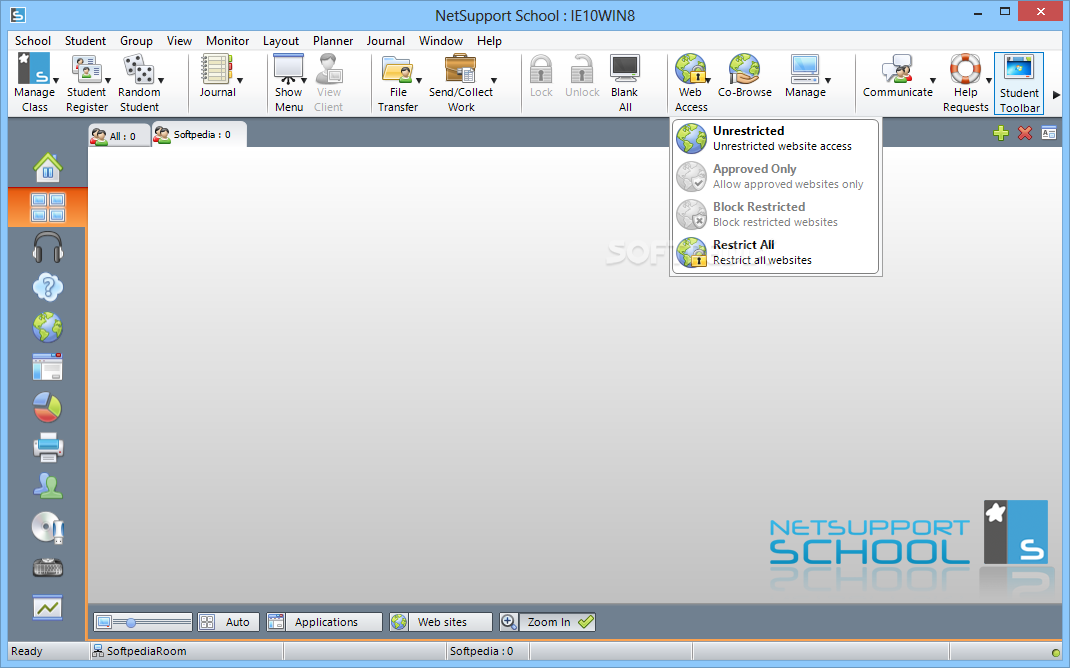Expand Student Register dropdown arrow
Viewport: 1070px width, 668px height.
[108, 81]
